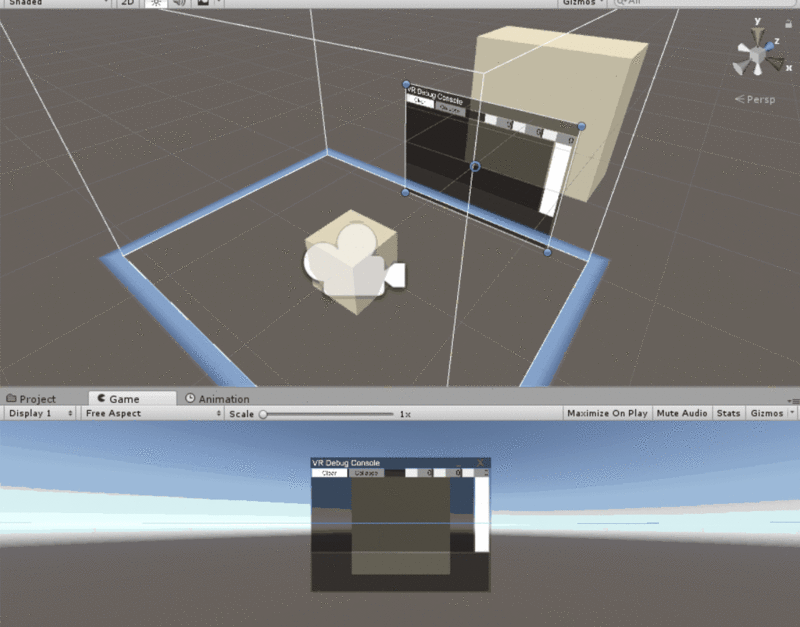This screenshot has width=800, height=627.
Task: Click the canvas top-left corner handle
Action: click(x=406, y=84)
